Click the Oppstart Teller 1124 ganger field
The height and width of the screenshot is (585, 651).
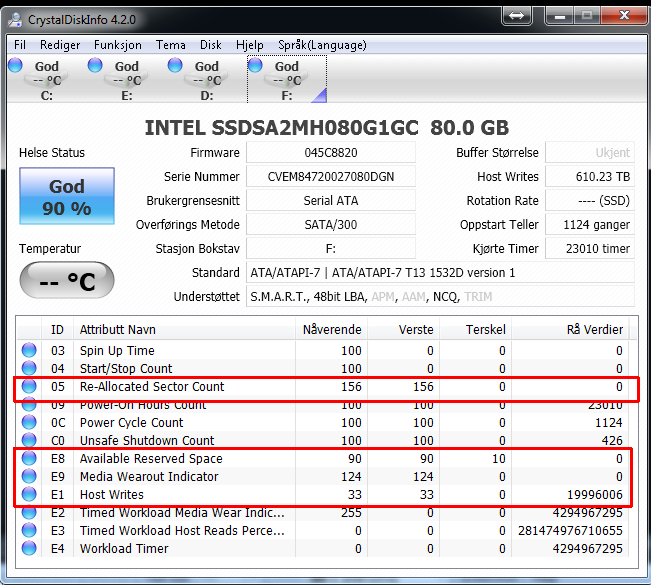(590, 225)
